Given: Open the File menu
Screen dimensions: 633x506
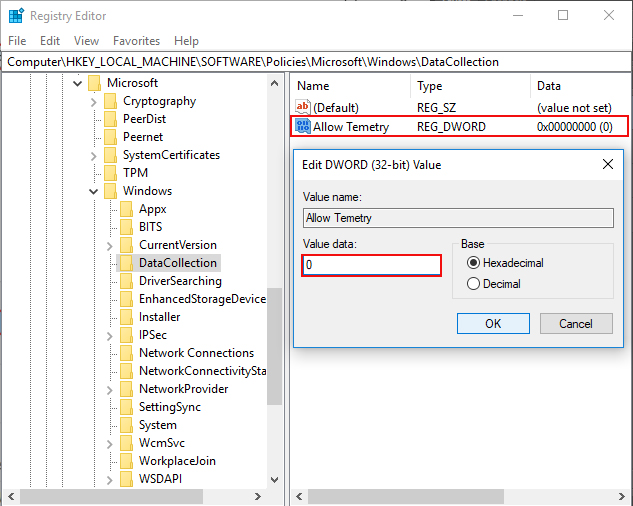Looking at the screenshot, I should [x=17, y=41].
